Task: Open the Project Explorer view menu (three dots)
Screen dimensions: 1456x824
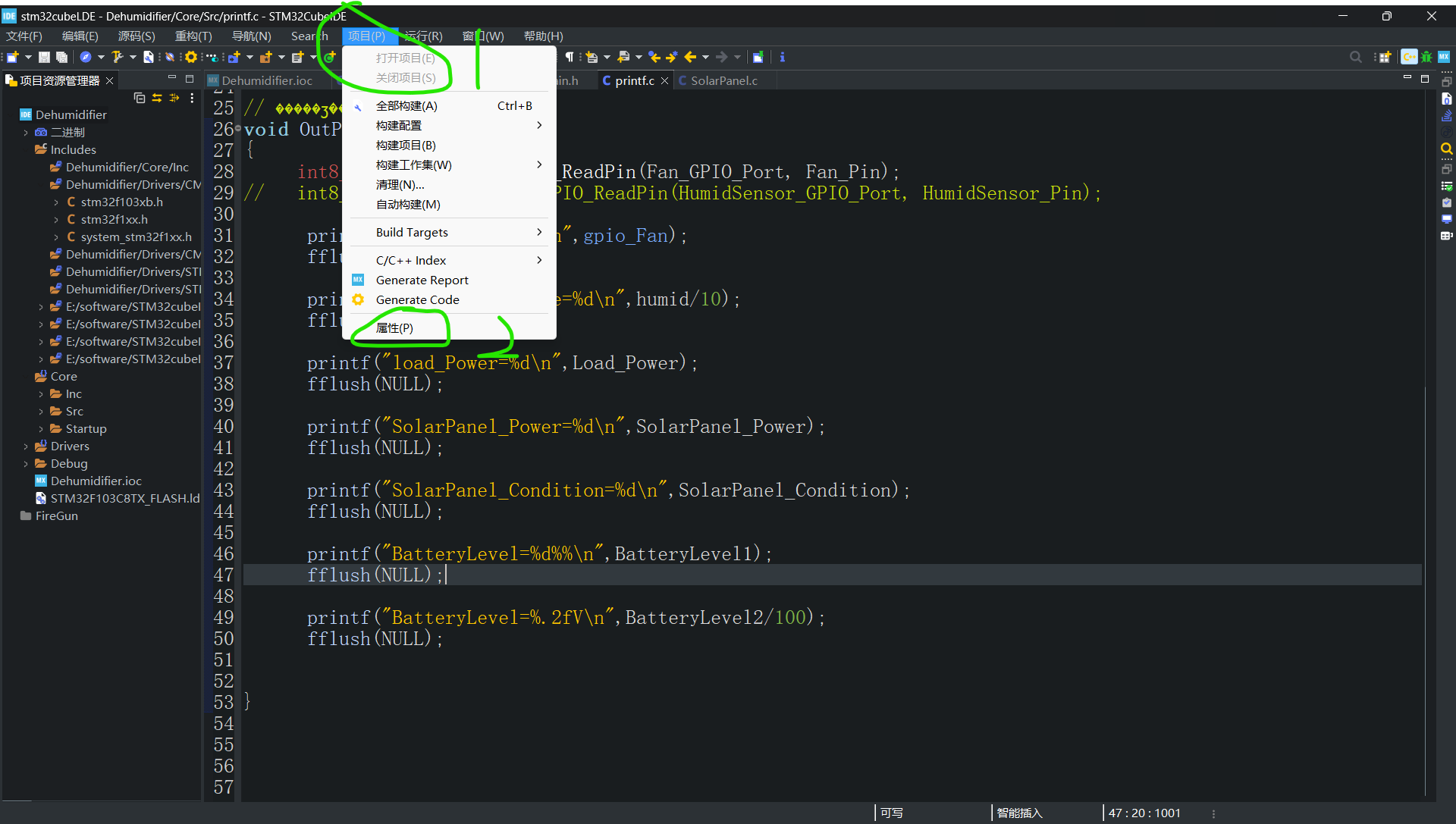Action: point(192,98)
